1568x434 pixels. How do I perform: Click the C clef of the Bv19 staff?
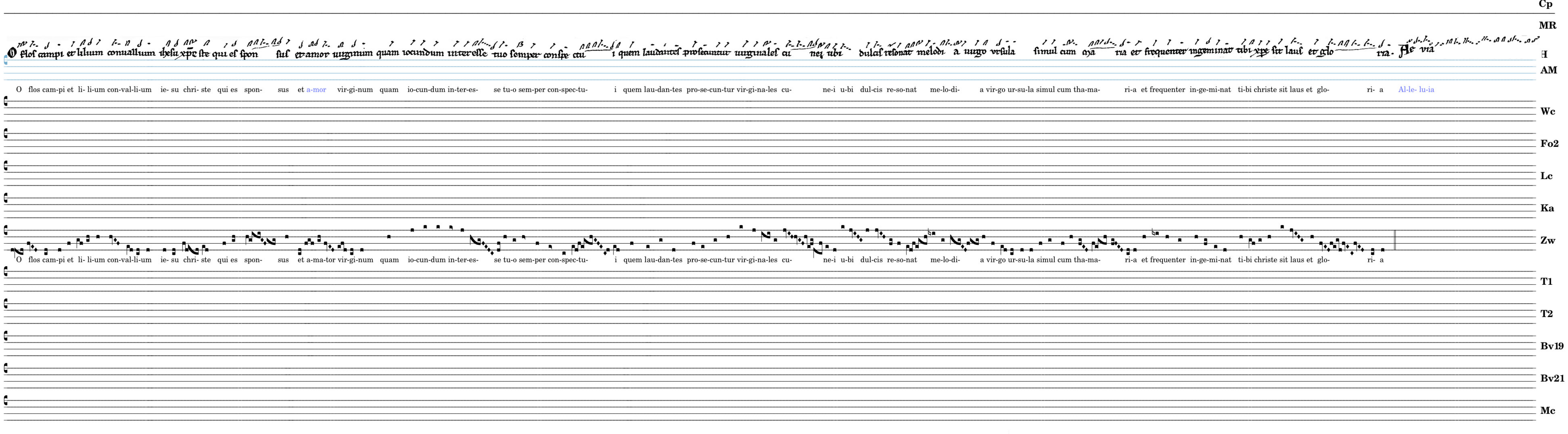(x=6, y=336)
